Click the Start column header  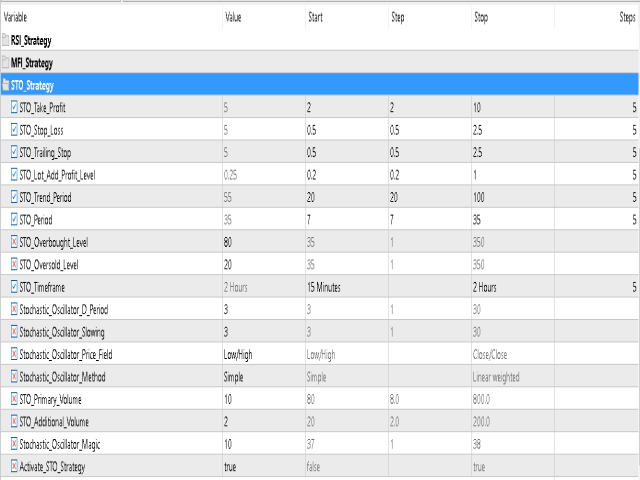click(316, 17)
